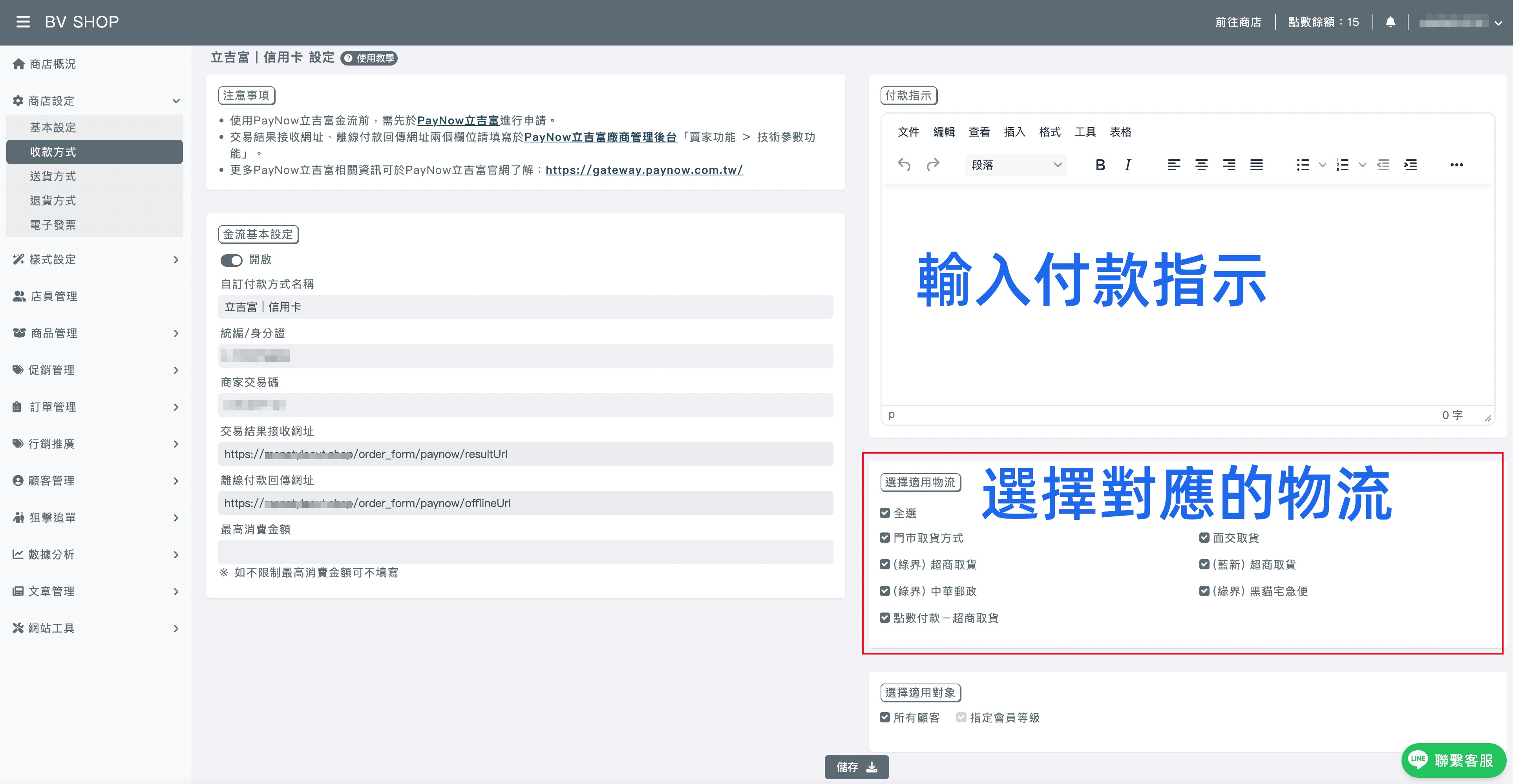The height and width of the screenshot is (784, 1513).
Task: Go to 前往商店 link
Action: click(1238, 22)
